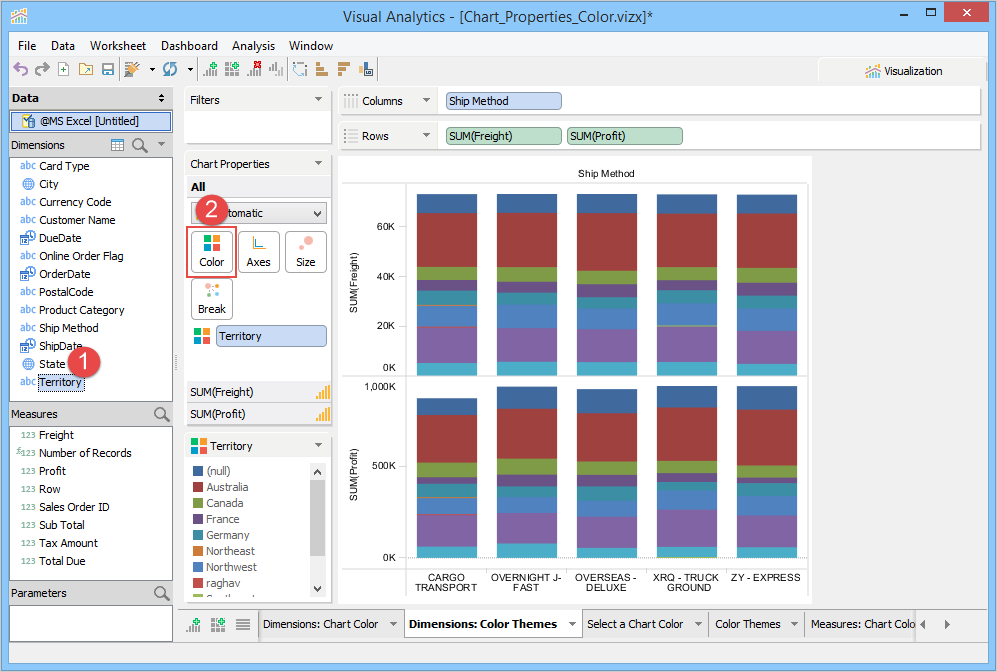Image resolution: width=997 pixels, height=672 pixels.
Task: Click the Australia color swatch in legend
Action: point(198,487)
